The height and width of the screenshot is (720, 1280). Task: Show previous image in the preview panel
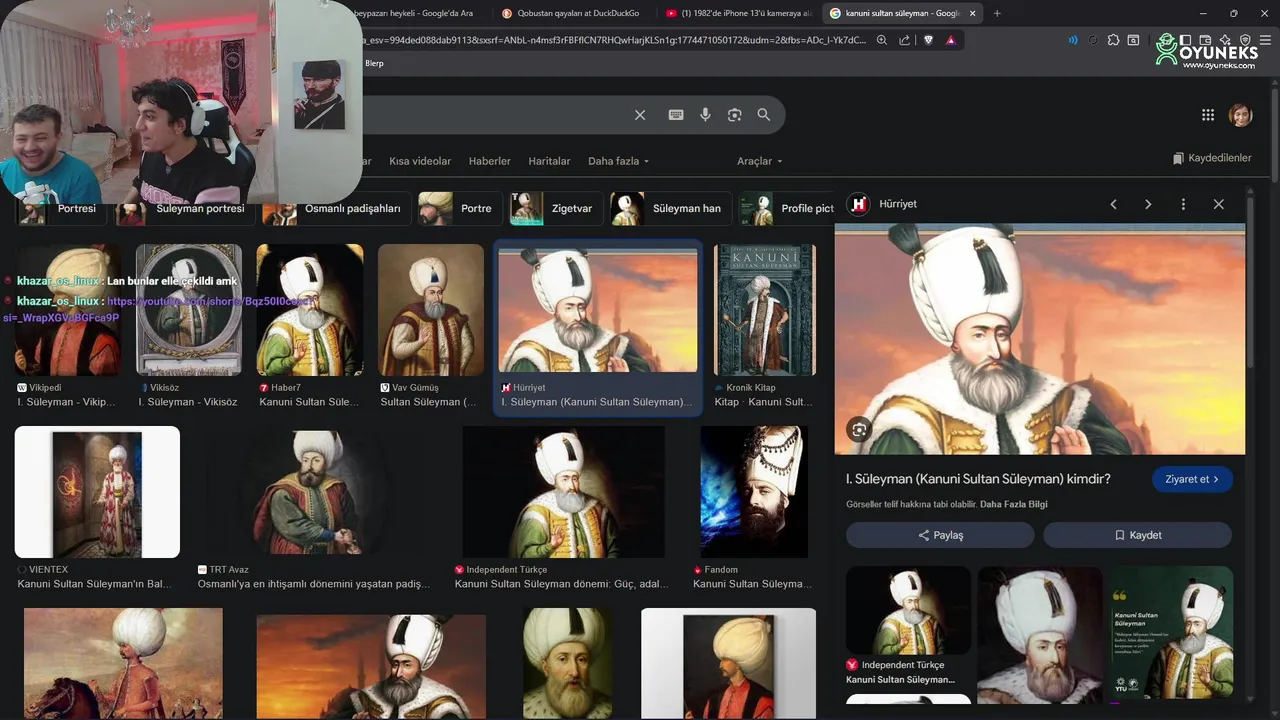pos(1113,204)
